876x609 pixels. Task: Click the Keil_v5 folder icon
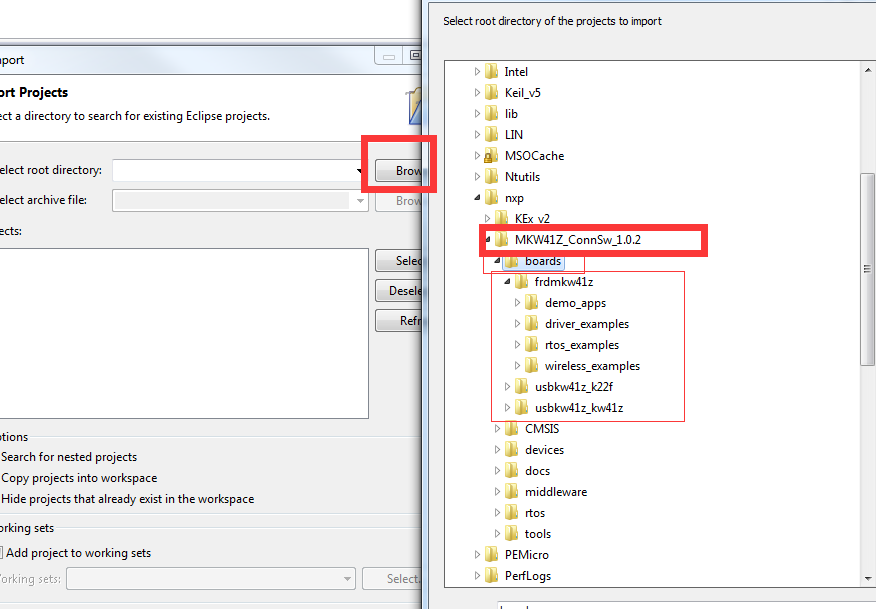tap(492, 93)
